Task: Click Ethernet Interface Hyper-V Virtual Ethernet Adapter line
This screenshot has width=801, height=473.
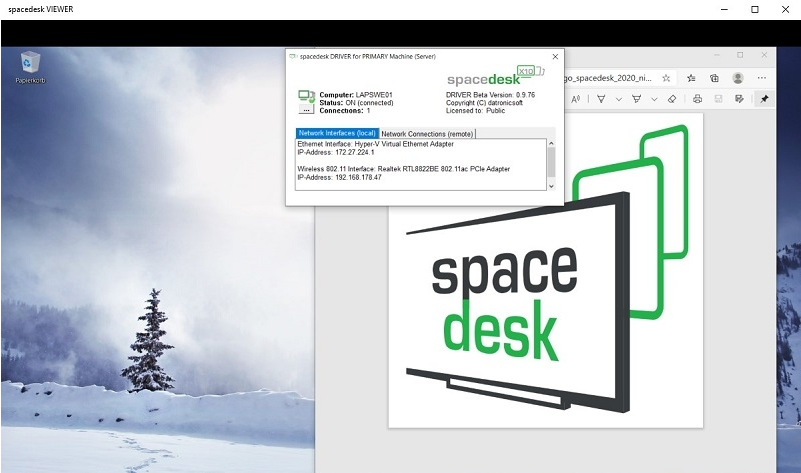Action: pos(375,144)
